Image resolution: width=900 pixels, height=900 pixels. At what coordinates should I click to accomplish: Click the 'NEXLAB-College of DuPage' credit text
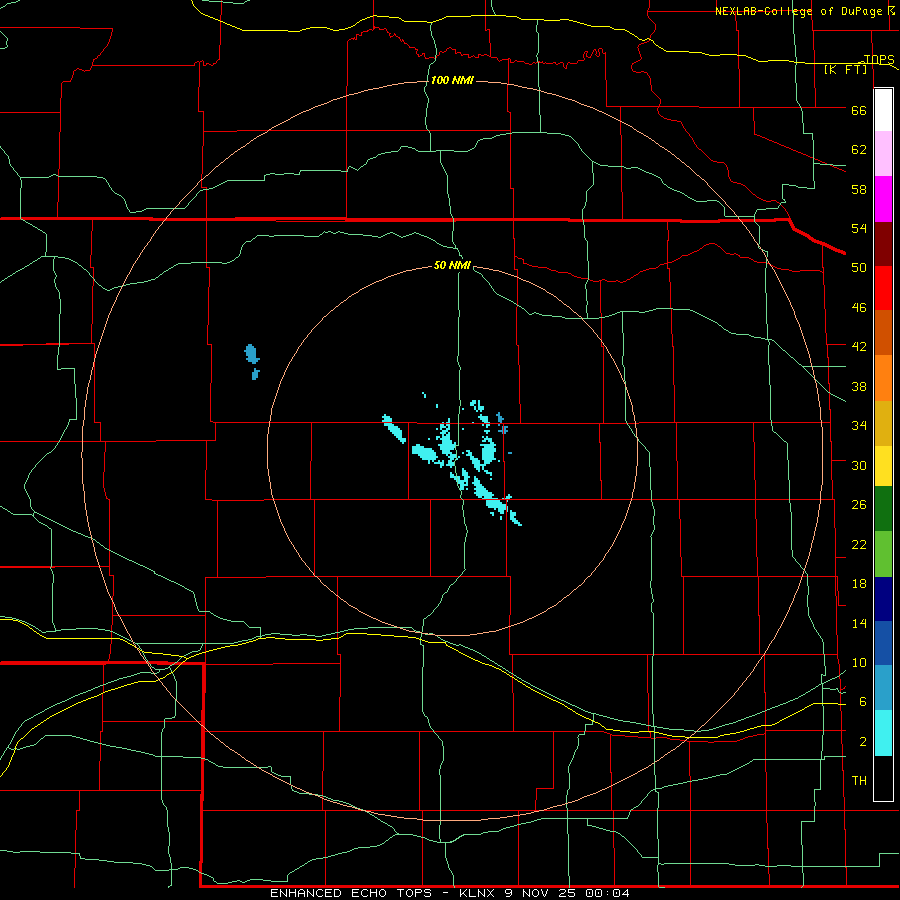point(798,11)
